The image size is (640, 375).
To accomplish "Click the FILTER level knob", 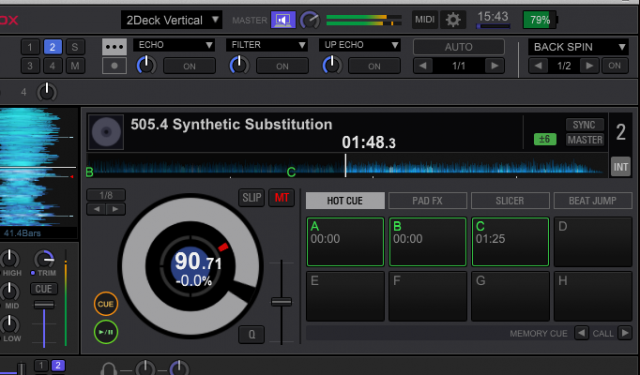I will pos(239,65).
